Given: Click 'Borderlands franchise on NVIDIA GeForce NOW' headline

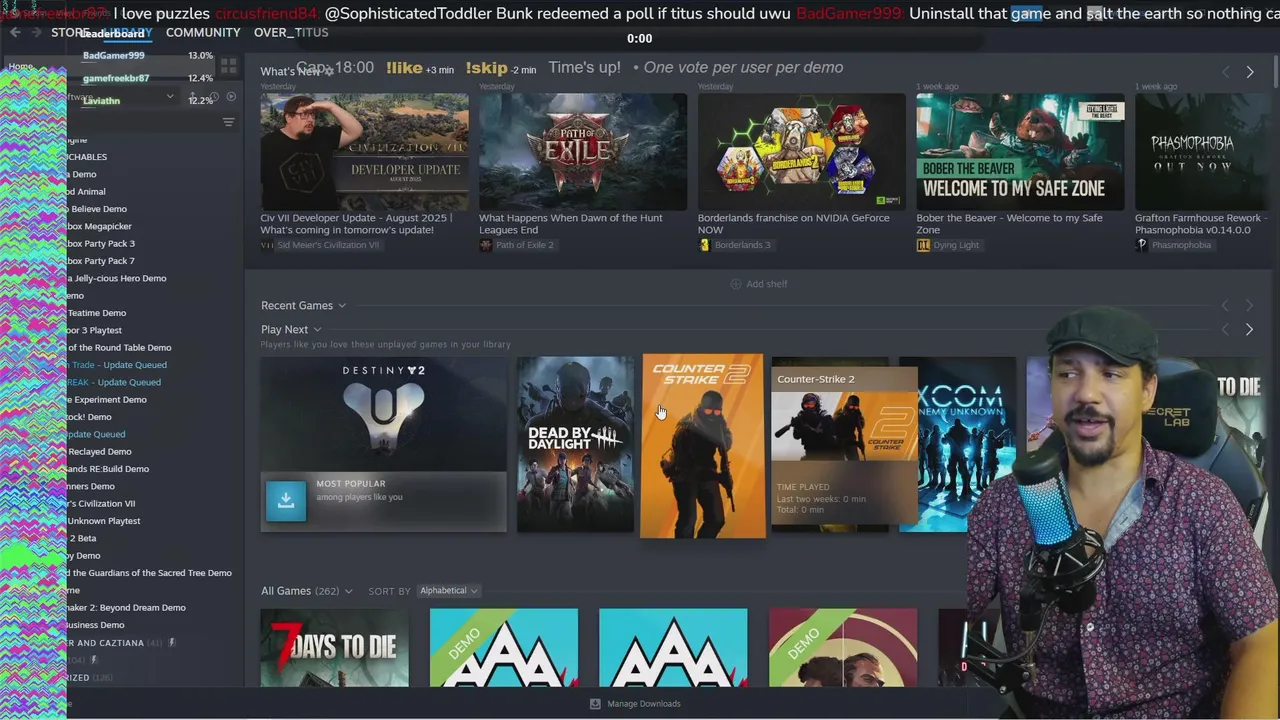Looking at the screenshot, I should point(794,224).
